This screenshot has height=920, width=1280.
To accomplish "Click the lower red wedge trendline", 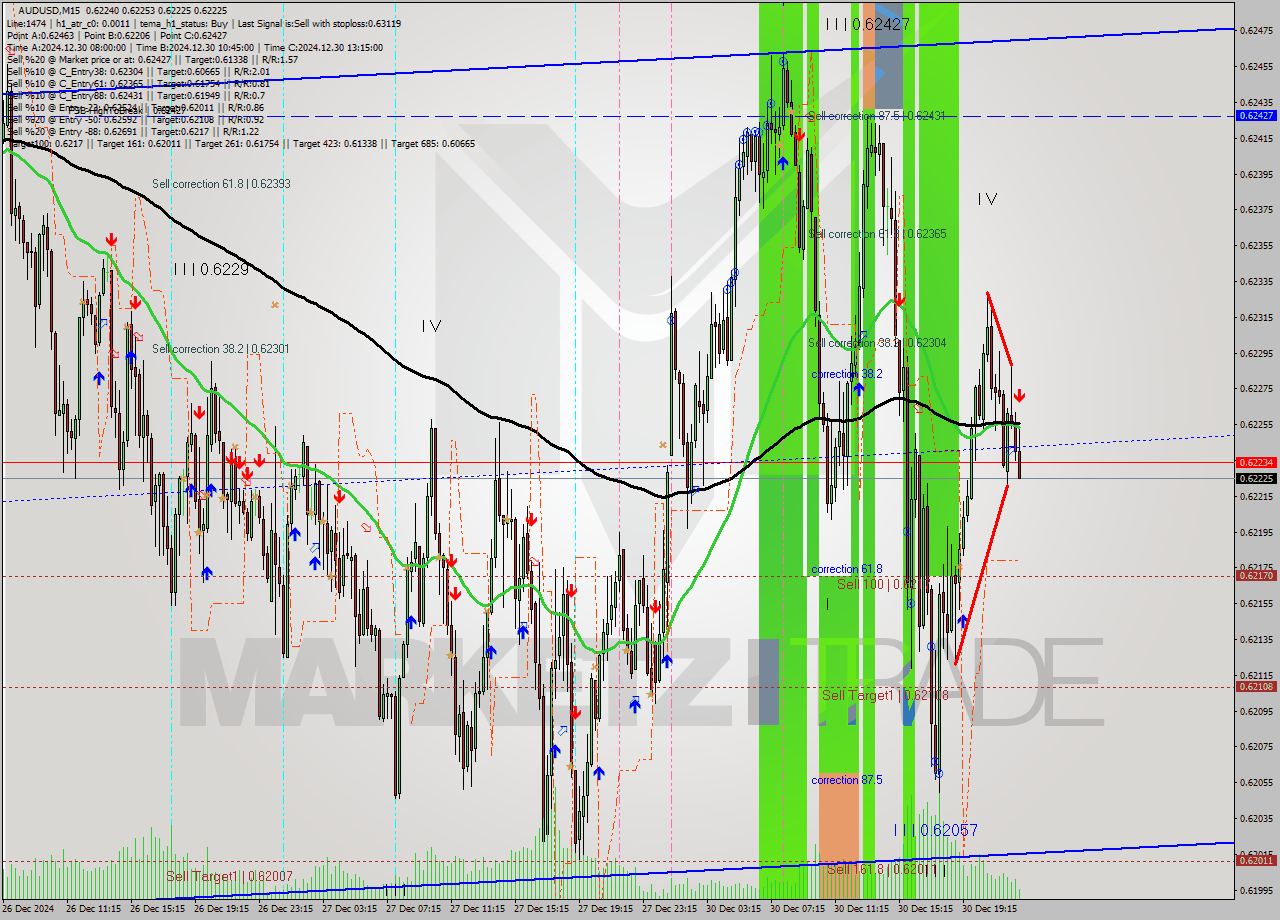I will tap(981, 574).
